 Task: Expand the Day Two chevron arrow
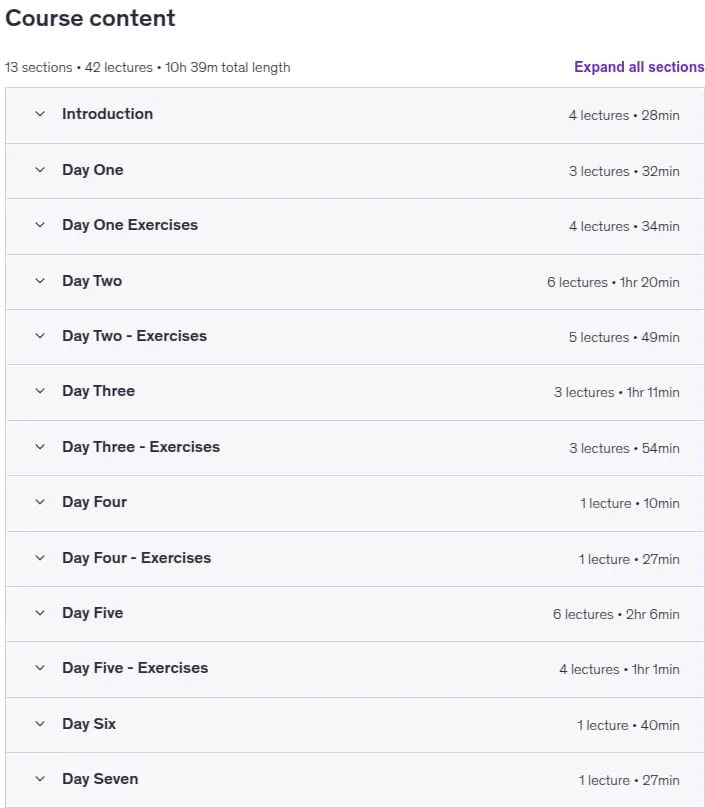click(x=40, y=281)
